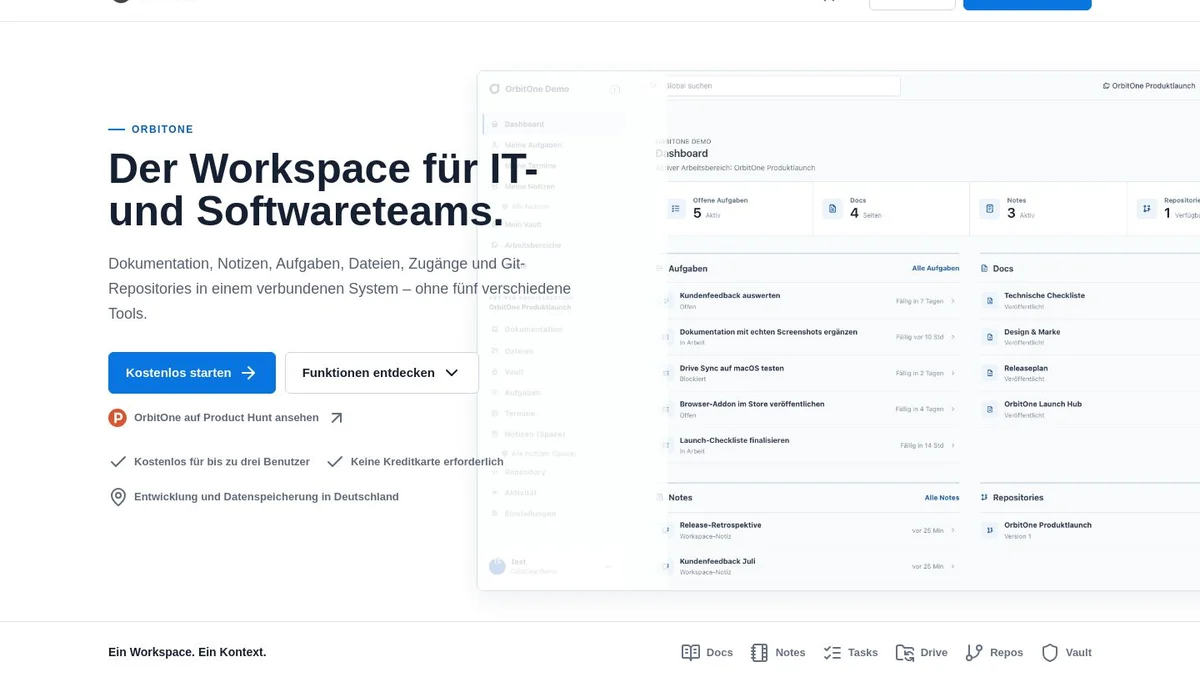Click the Offene Aufgaben stat card icon

click(675, 209)
